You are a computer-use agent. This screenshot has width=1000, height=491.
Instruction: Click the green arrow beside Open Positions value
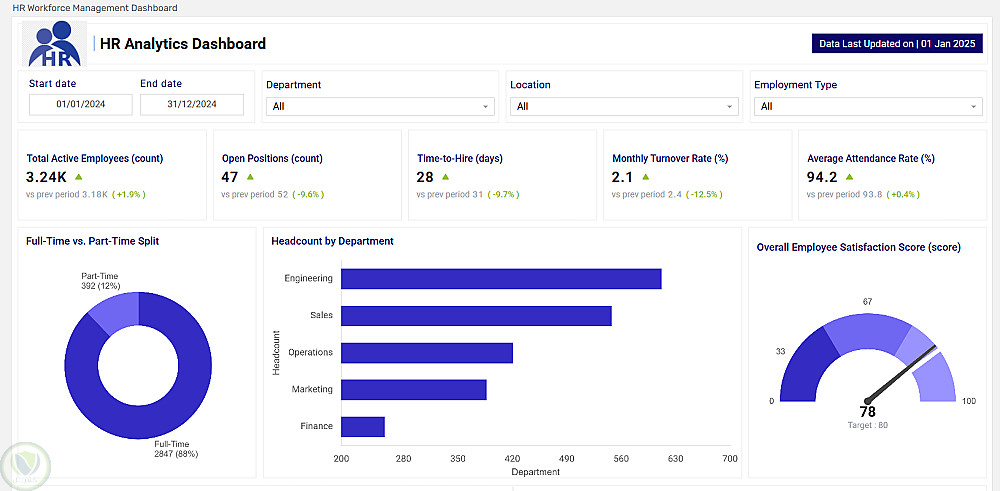click(x=250, y=177)
